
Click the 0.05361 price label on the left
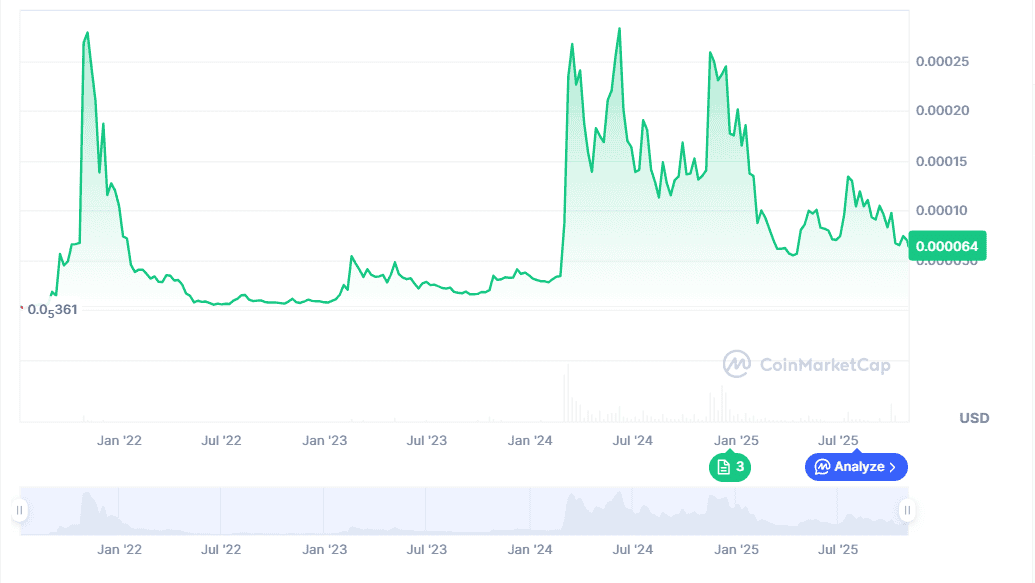52,309
